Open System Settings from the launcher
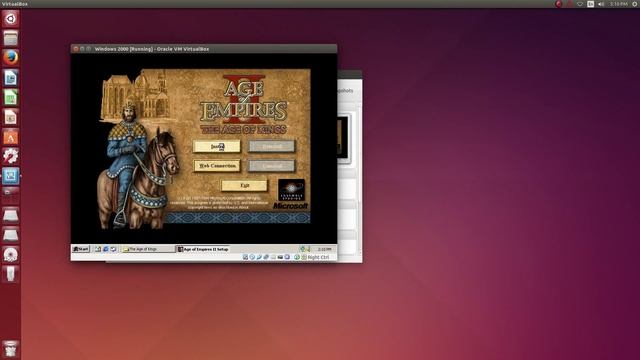This screenshot has height=360, width=640. pos(11,156)
